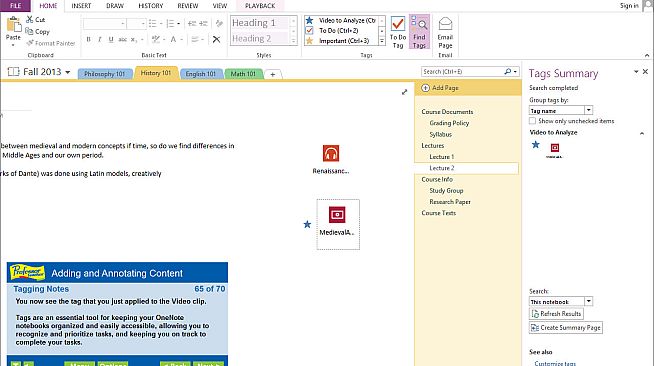Increase the indent
Image resolution: width=654 pixels, height=366 pixels.
point(204,23)
